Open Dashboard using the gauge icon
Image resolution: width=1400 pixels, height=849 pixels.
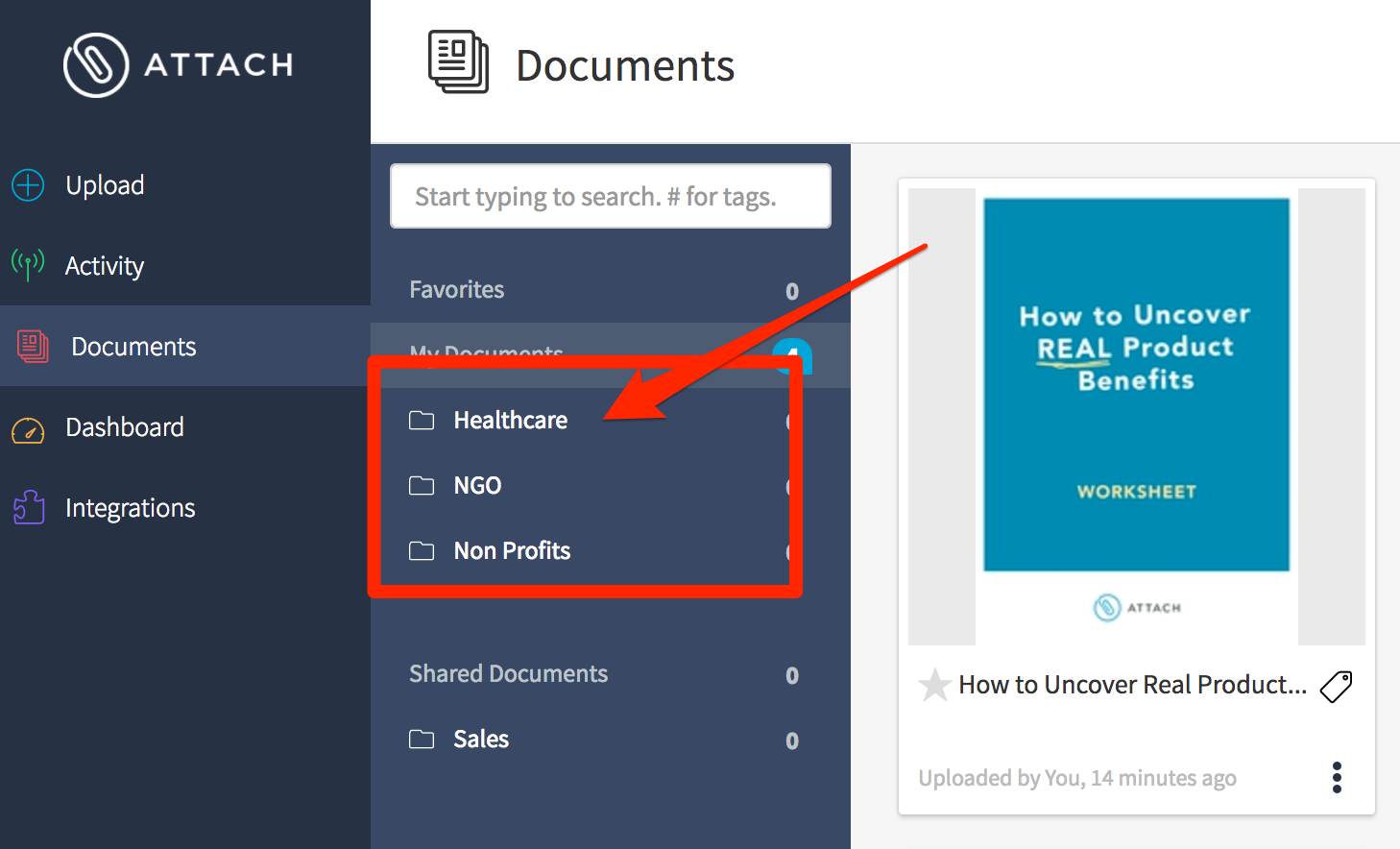27,427
